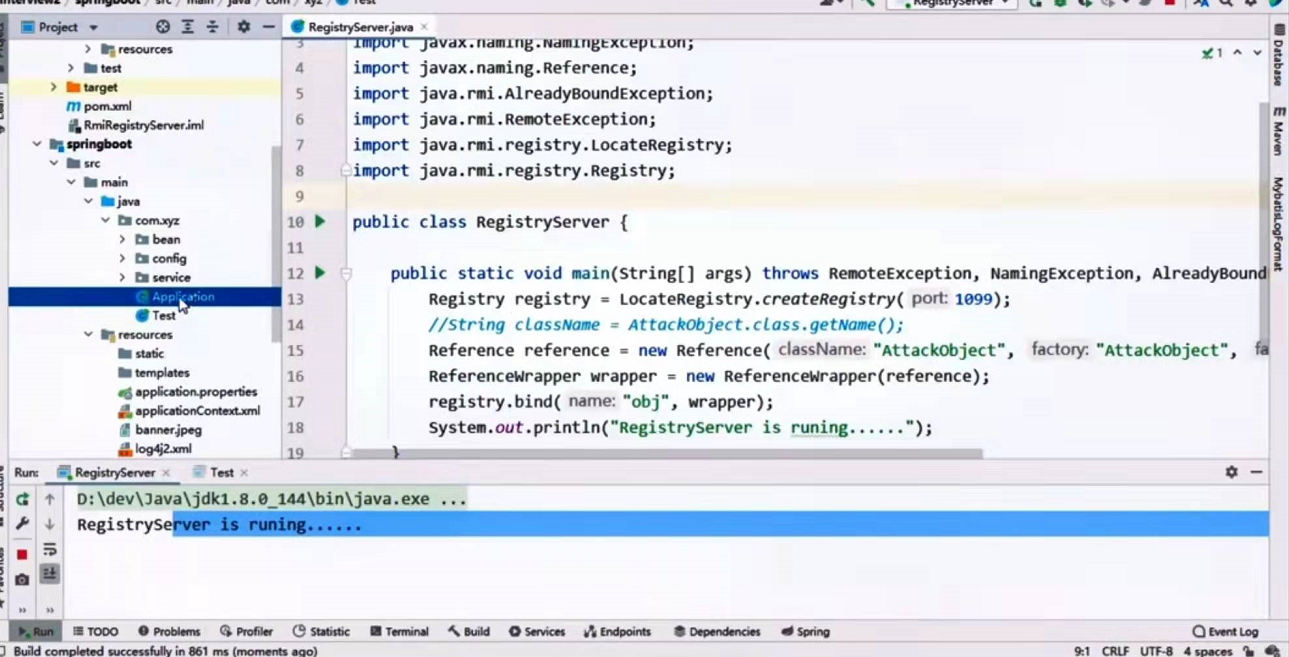Open Project panel gear settings
1289x657 pixels.
pyautogui.click(x=243, y=27)
